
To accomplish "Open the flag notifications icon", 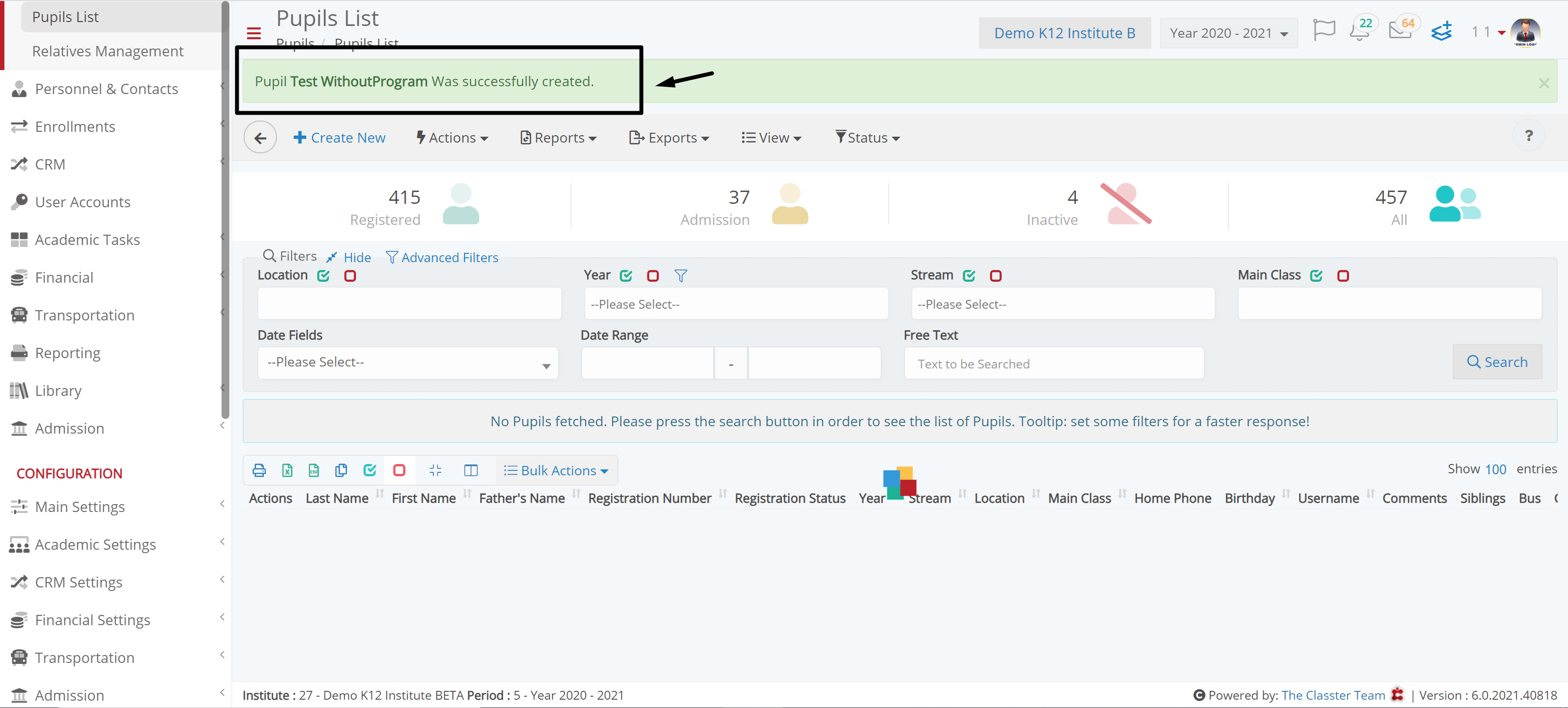I will (x=1324, y=30).
